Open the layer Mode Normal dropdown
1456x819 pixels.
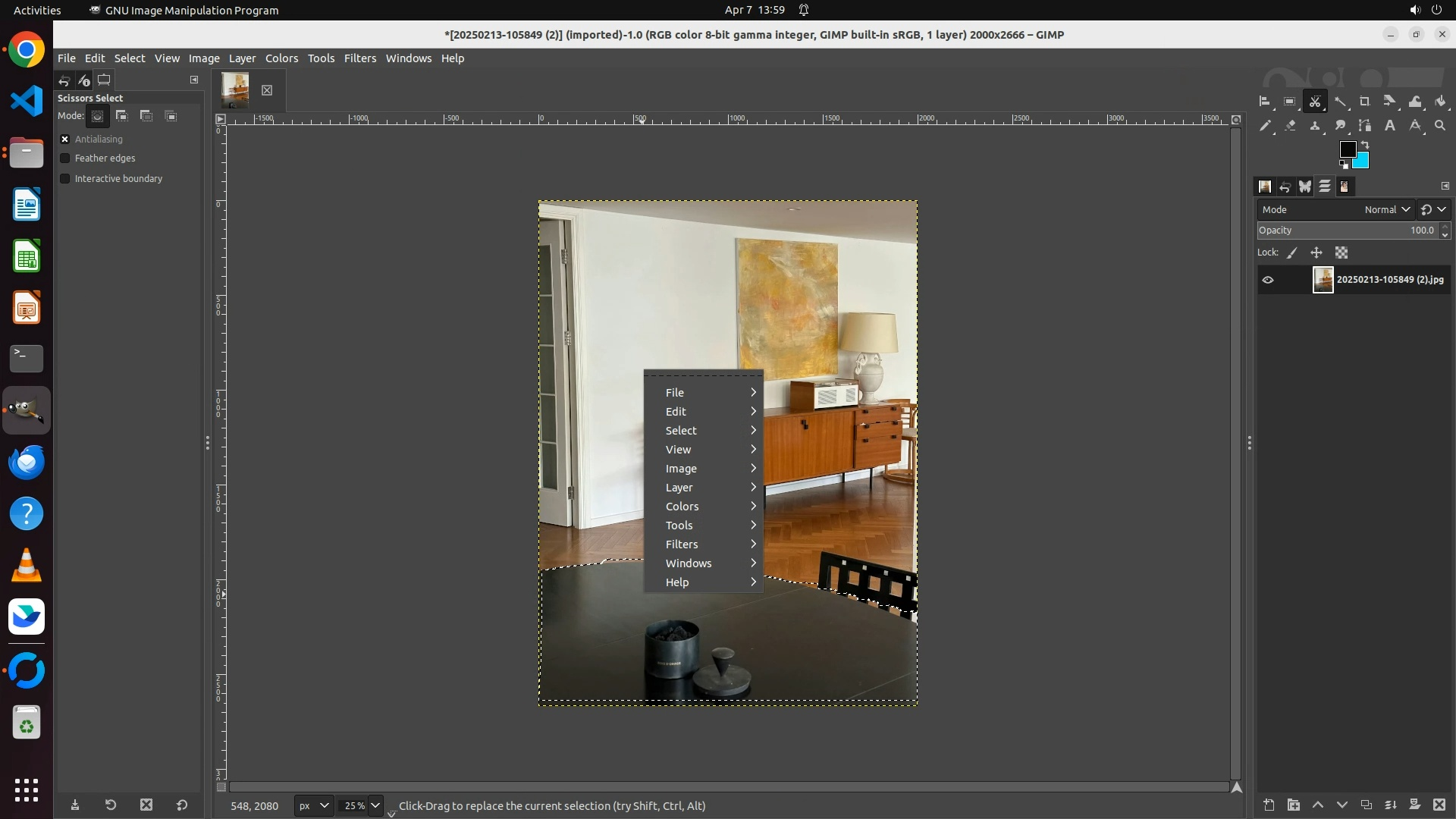[x=1387, y=210]
